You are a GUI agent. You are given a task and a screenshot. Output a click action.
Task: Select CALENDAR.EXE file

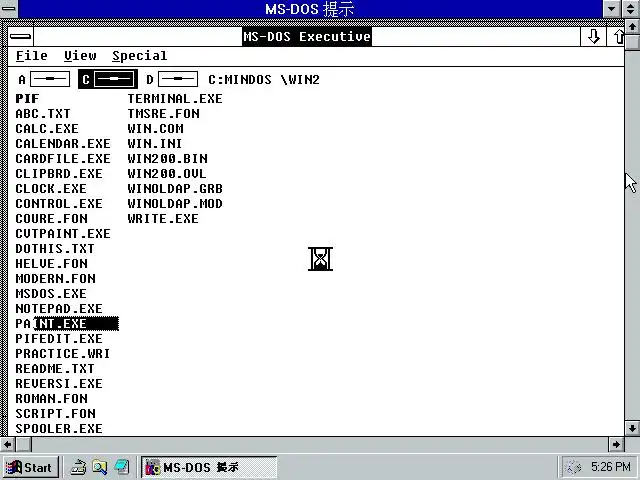pos(63,144)
